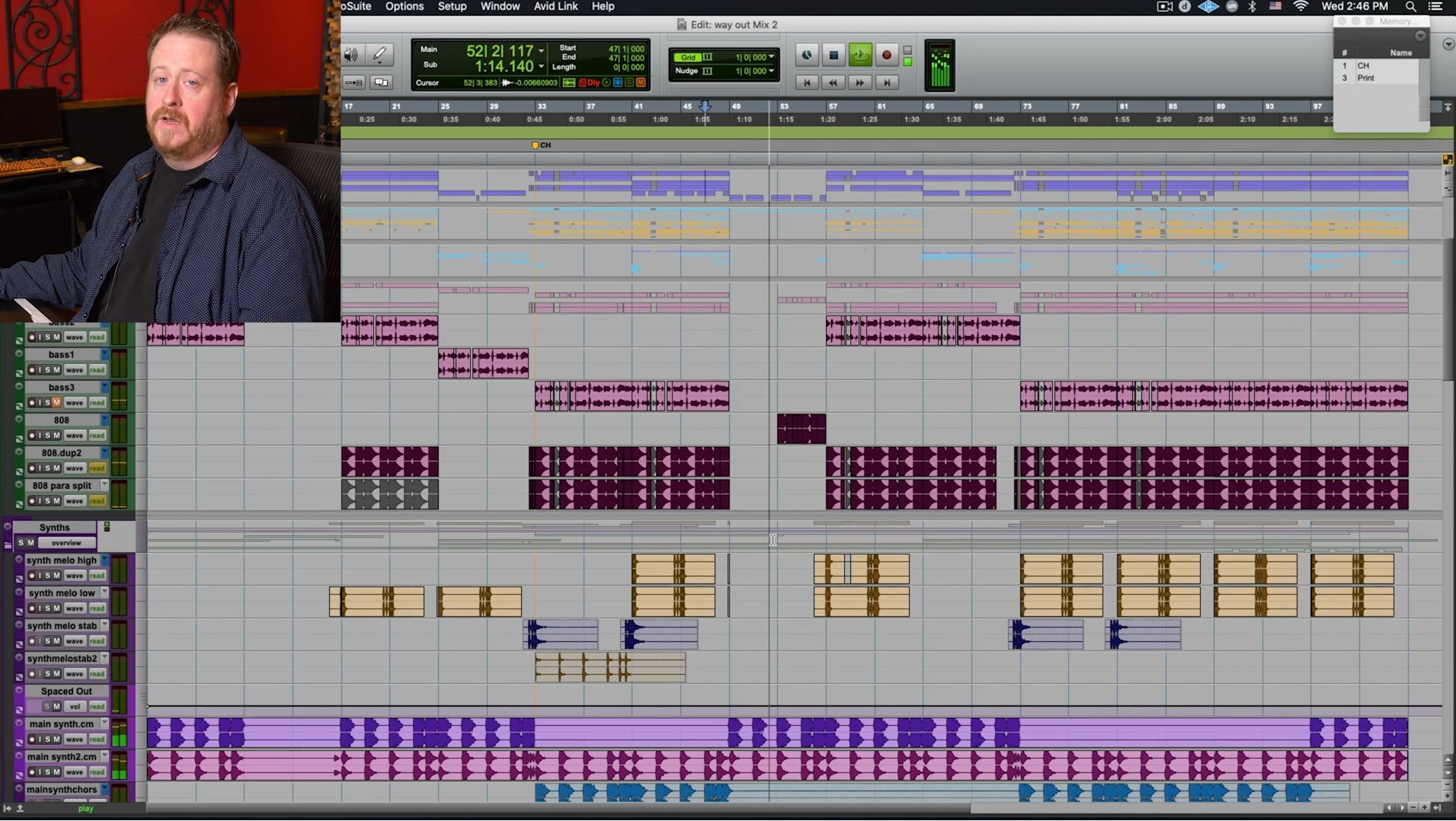Open the Main counter format dropdown
Image resolution: width=1456 pixels, height=821 pixels.
pos(541,51)
